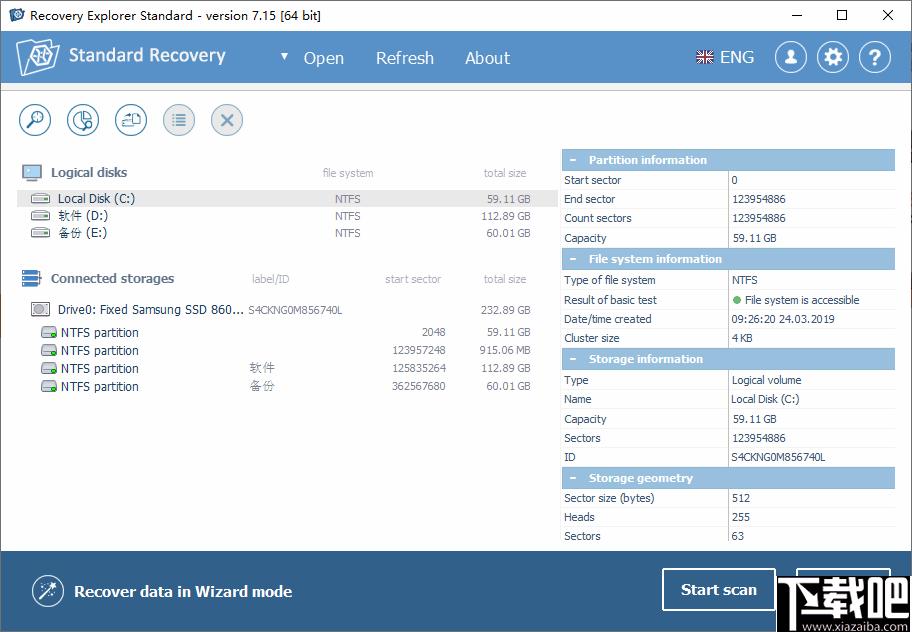Click the list view toolbar icon

pyautogui.click(x=179, y=120)
